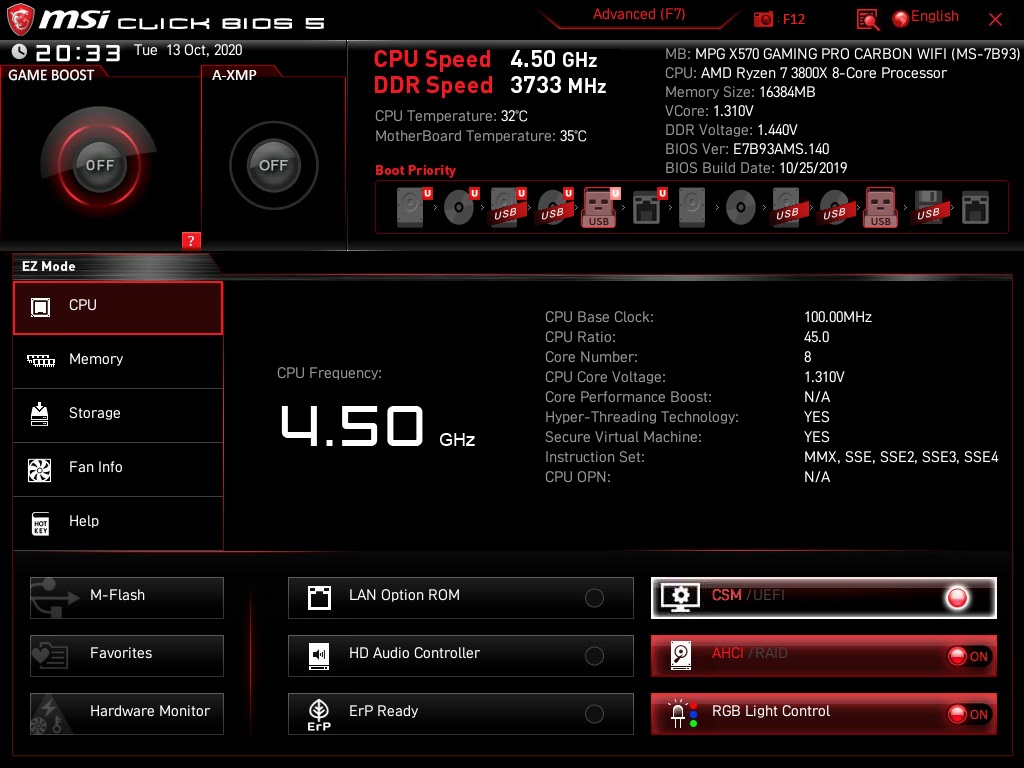The height and width of the screenshot is (768, 1024).
Task: Enable LAN Option ROM switch
Action: pos(594,598)
